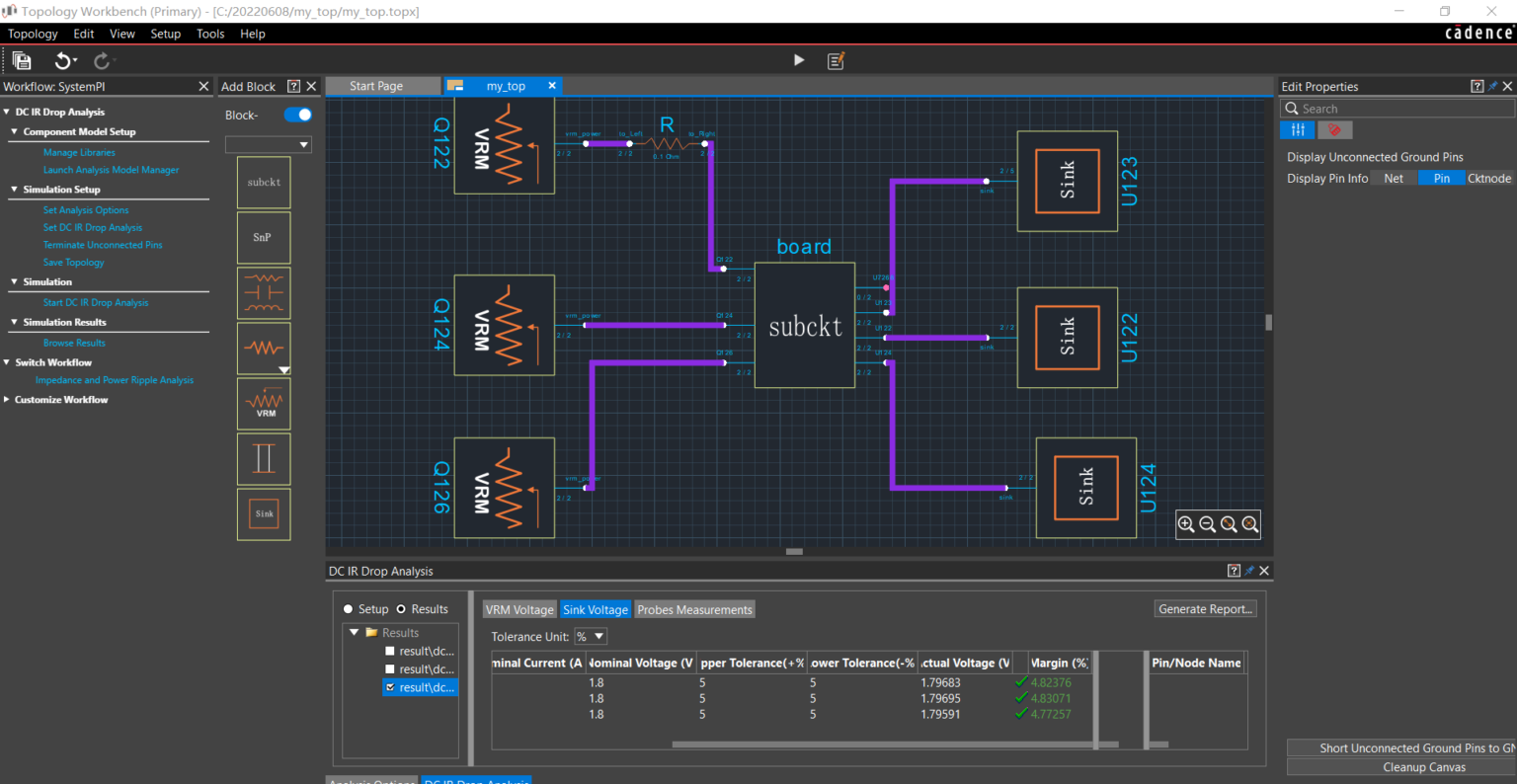Open the Tolerance Unit percent dropdown
The height and width of the screenshot is (784, 1517).
590,636
